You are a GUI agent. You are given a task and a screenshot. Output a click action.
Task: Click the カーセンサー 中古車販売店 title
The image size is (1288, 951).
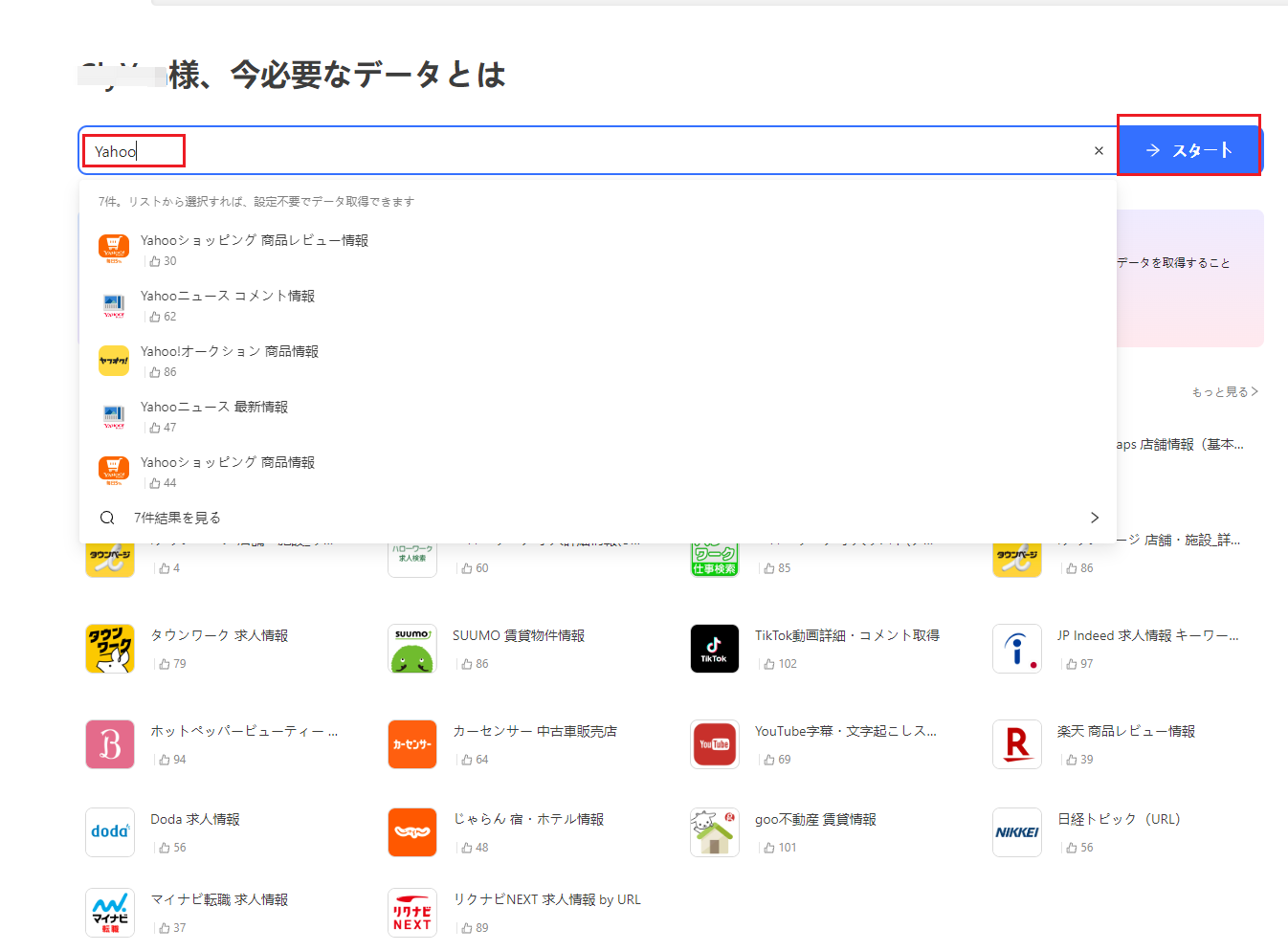tap(535, 731)
